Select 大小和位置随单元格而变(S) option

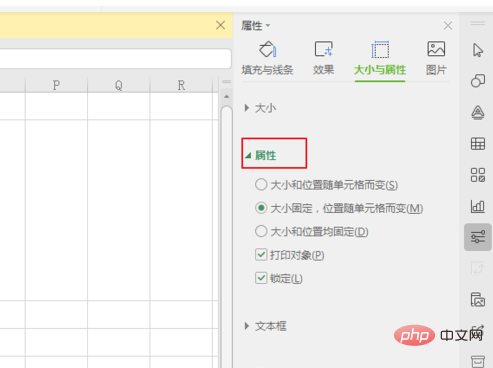[x=326, y=185]
